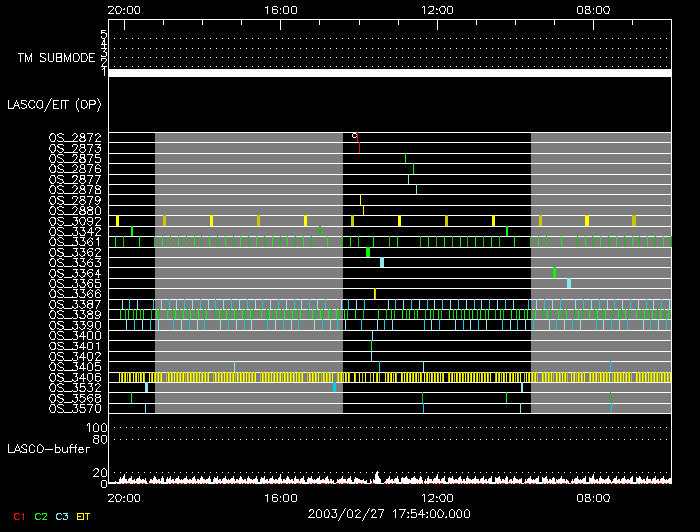Click the top 16:00 time axis label
Image resolution: width=700 pixels, height=532 pixels.
click(280, 10)
